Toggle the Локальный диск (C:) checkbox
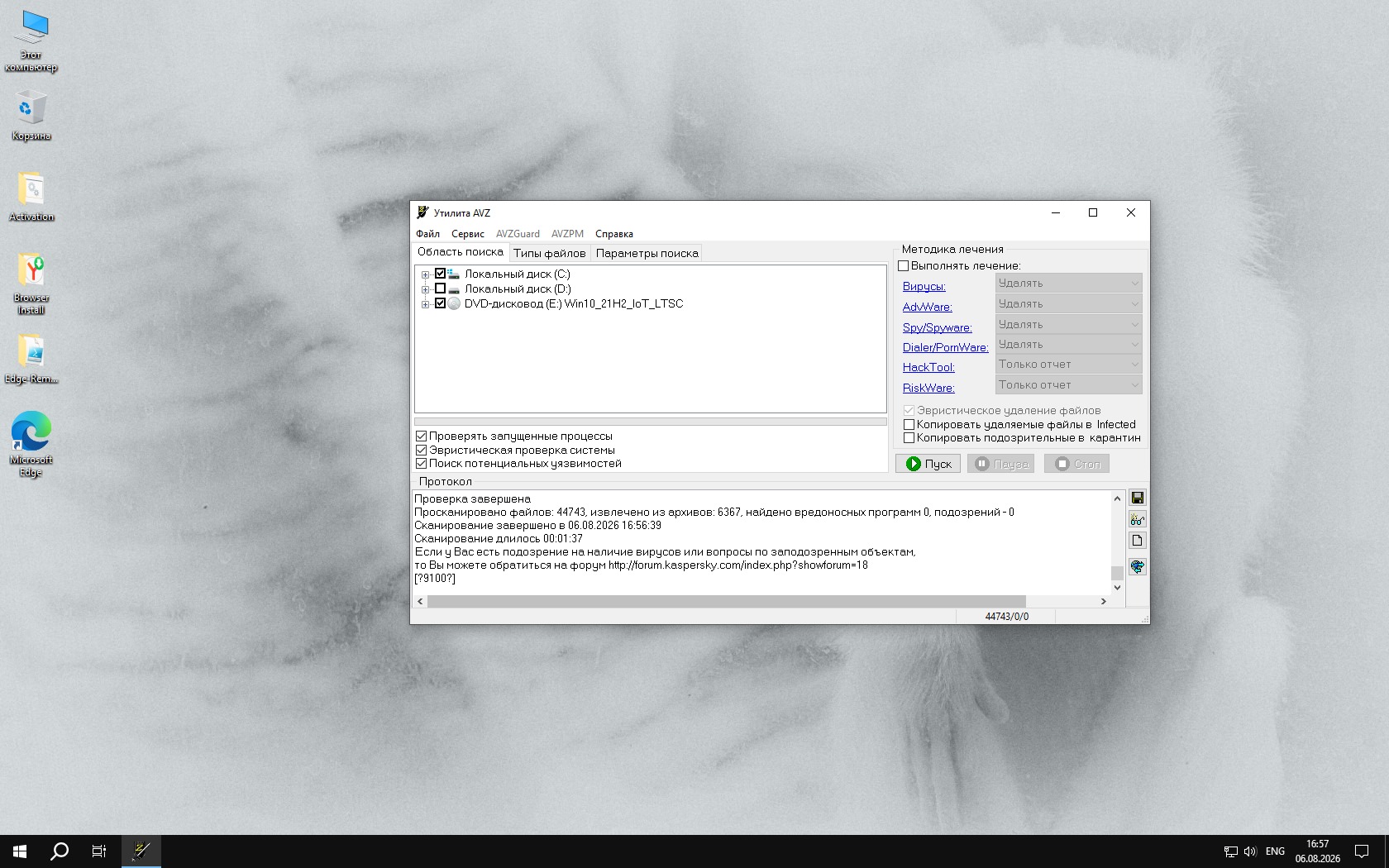The image size is (1389, 868). [440, 274]
